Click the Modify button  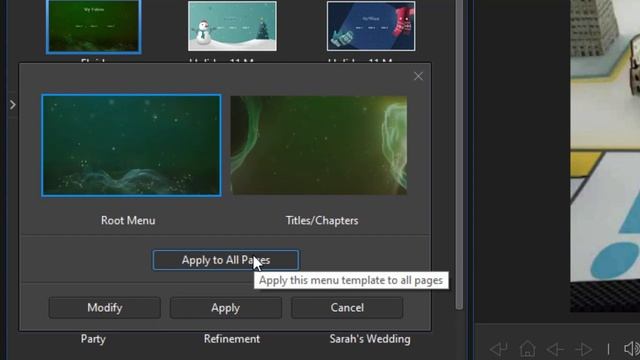[x=104, y=307]
